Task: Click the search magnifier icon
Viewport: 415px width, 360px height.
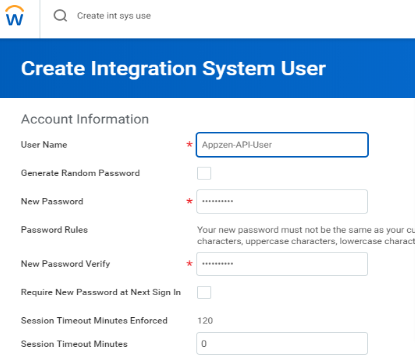Action: point(60,15)
